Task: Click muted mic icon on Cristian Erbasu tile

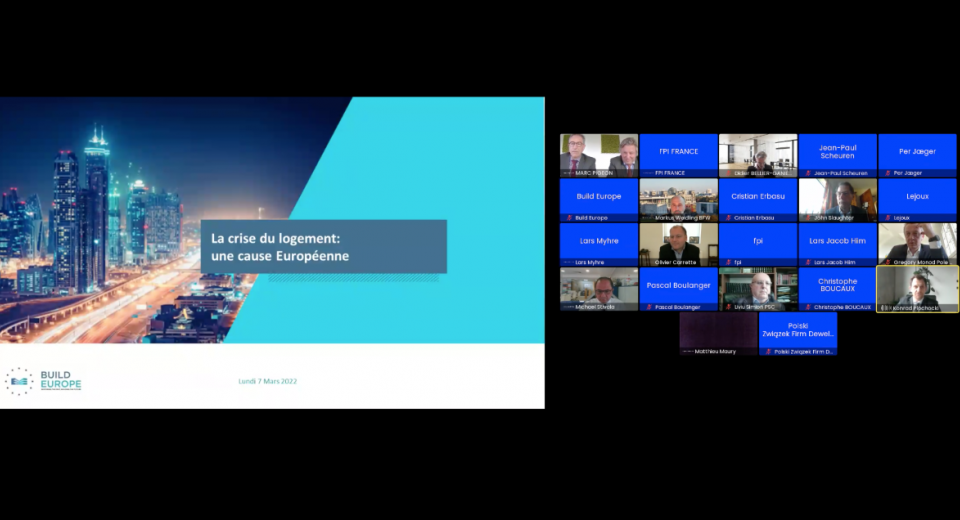Action: coord(729,218)
